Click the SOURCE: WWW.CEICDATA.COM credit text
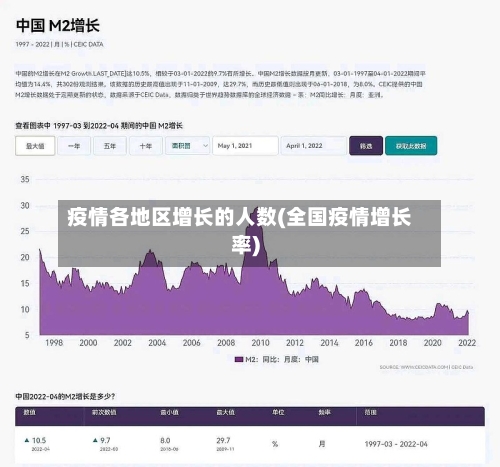 pyautogui.click(x=426, y=367)
